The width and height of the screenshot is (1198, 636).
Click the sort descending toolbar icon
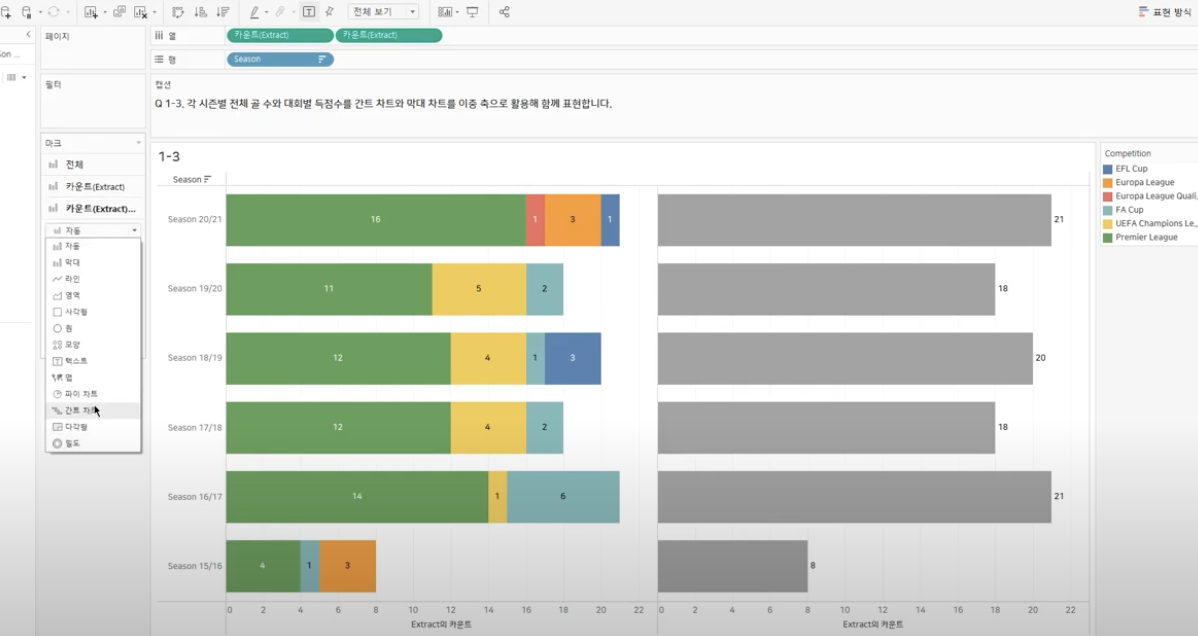click(x=222, y=12)
